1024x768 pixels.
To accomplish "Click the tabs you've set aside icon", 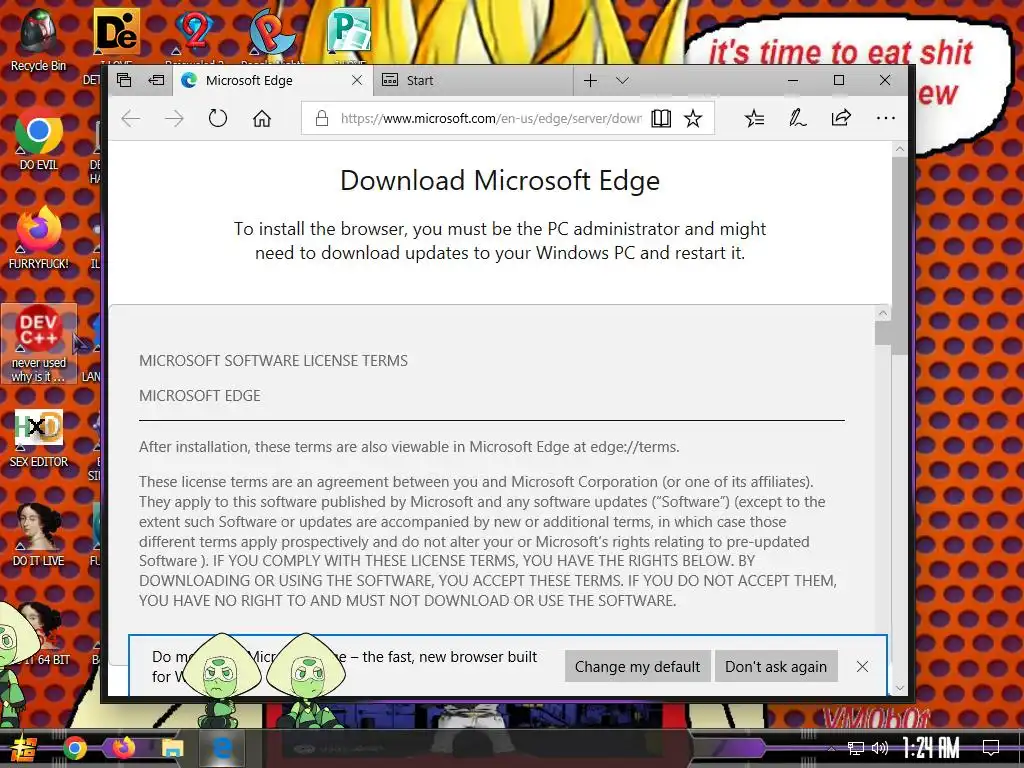I will [124, 80].
